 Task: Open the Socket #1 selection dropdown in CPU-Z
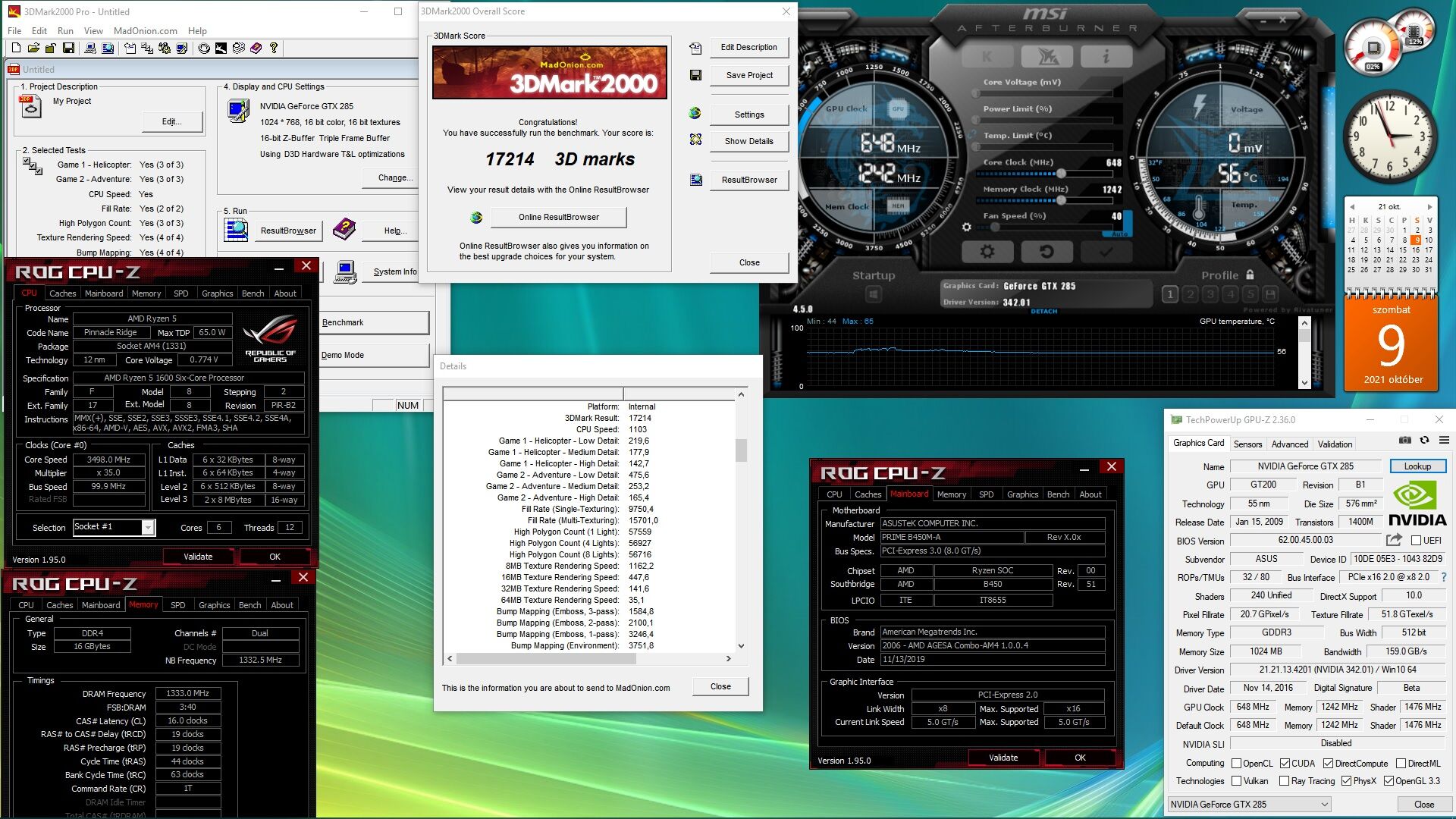click(114, 527)
